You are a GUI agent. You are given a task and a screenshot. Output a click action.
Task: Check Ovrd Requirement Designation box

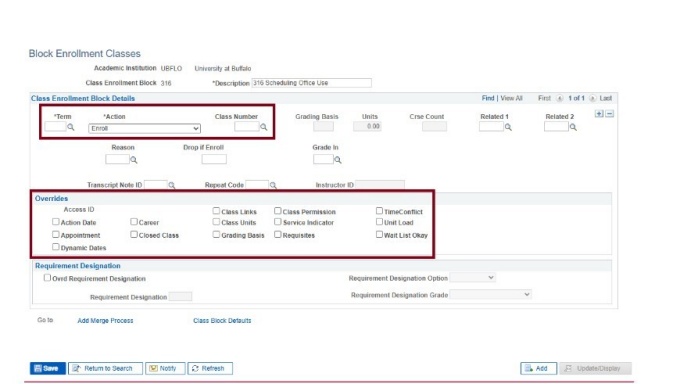click(47, 278)
